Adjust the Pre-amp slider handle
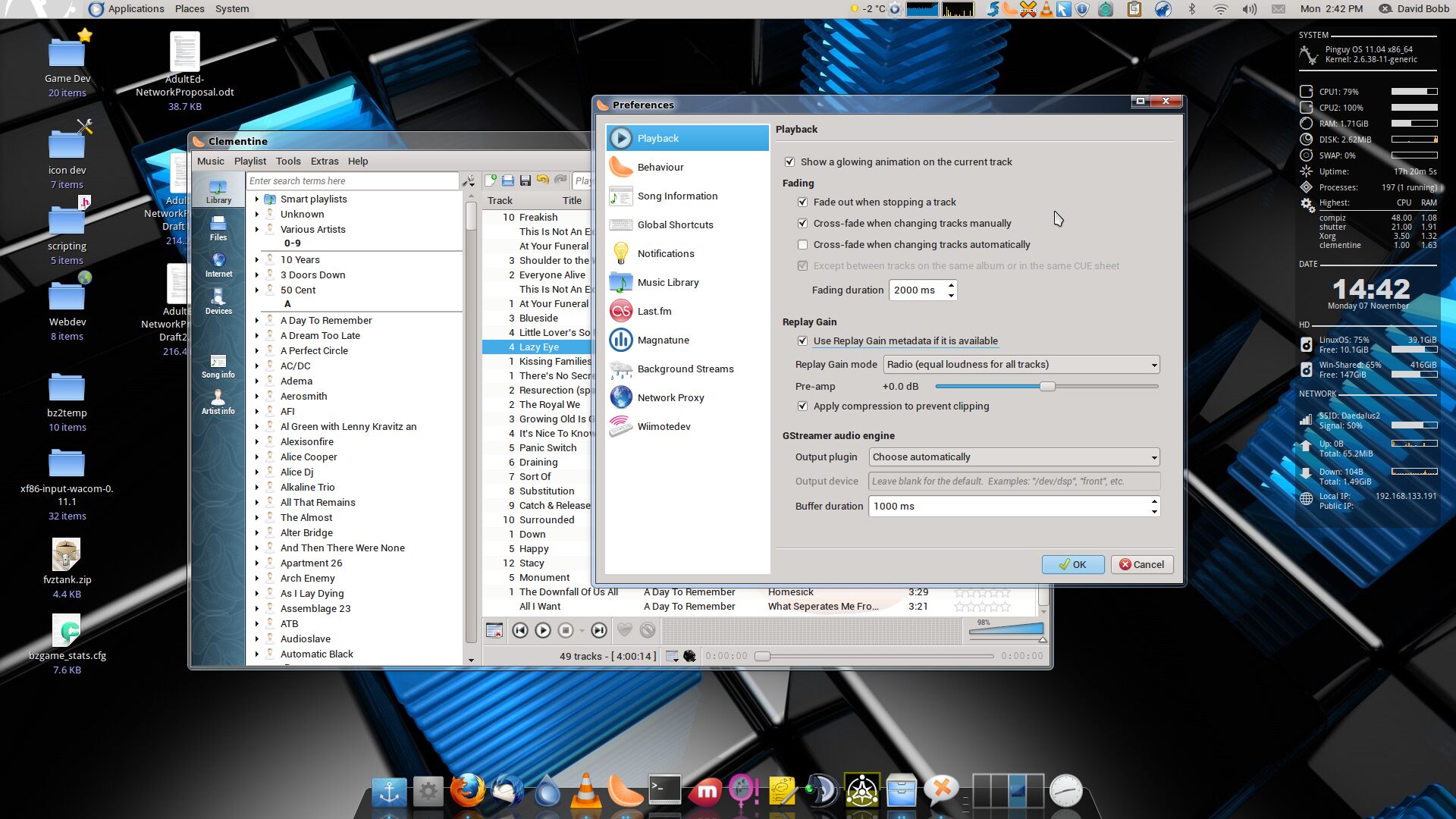 [x=1047, y=387]
